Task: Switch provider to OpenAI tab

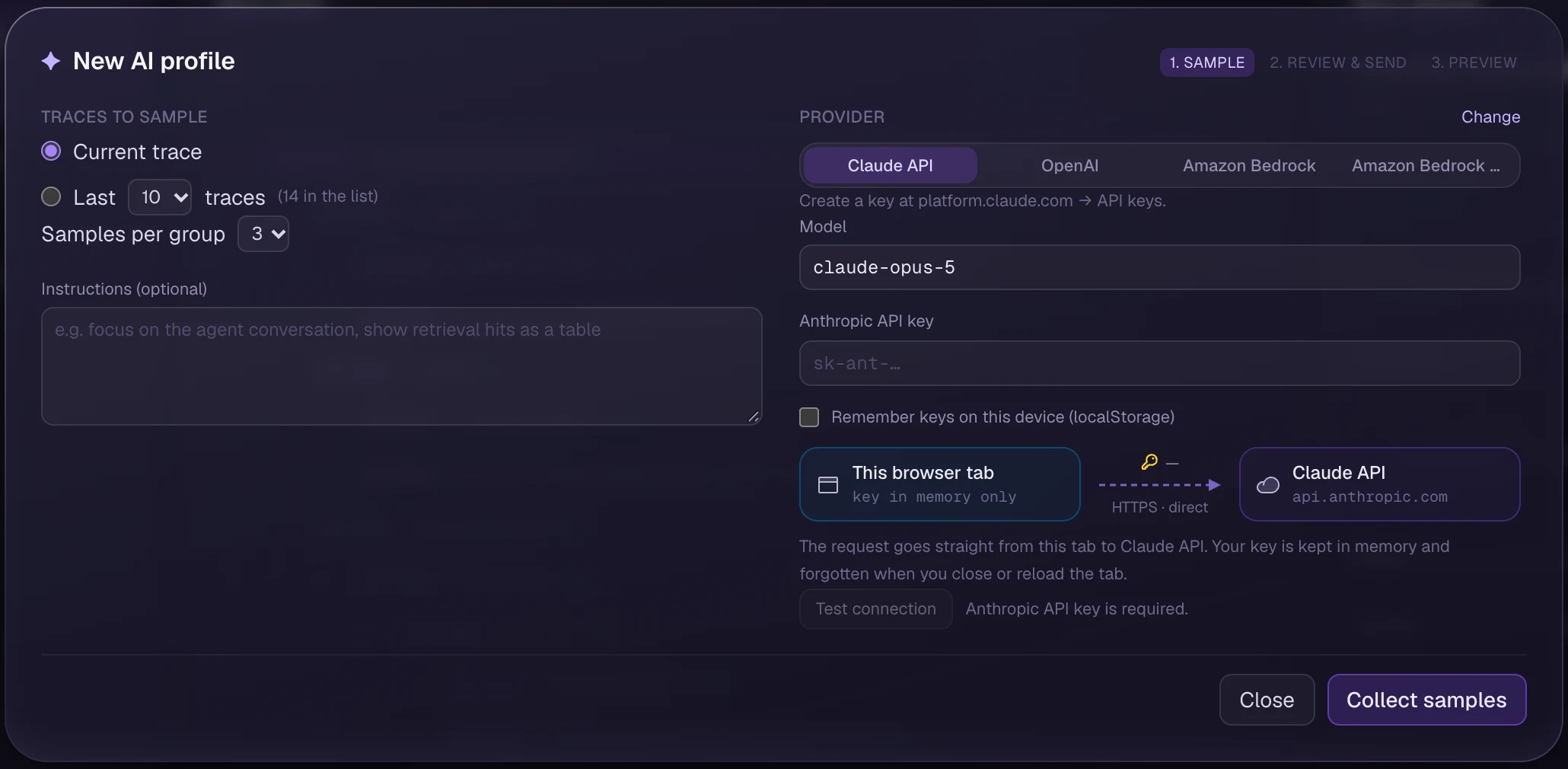Action: click(x=1069, y=166)
